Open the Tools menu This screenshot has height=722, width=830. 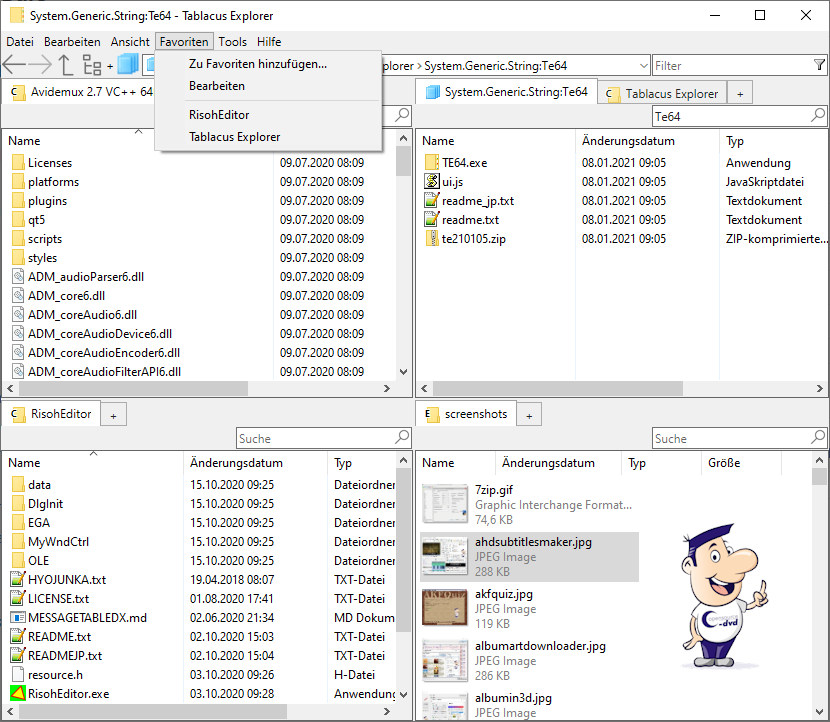tap(232, 42)
